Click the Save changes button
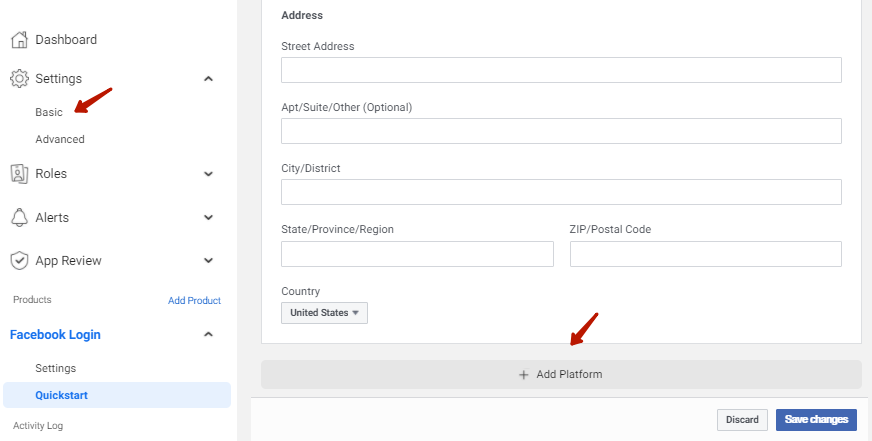 [816, 420]
